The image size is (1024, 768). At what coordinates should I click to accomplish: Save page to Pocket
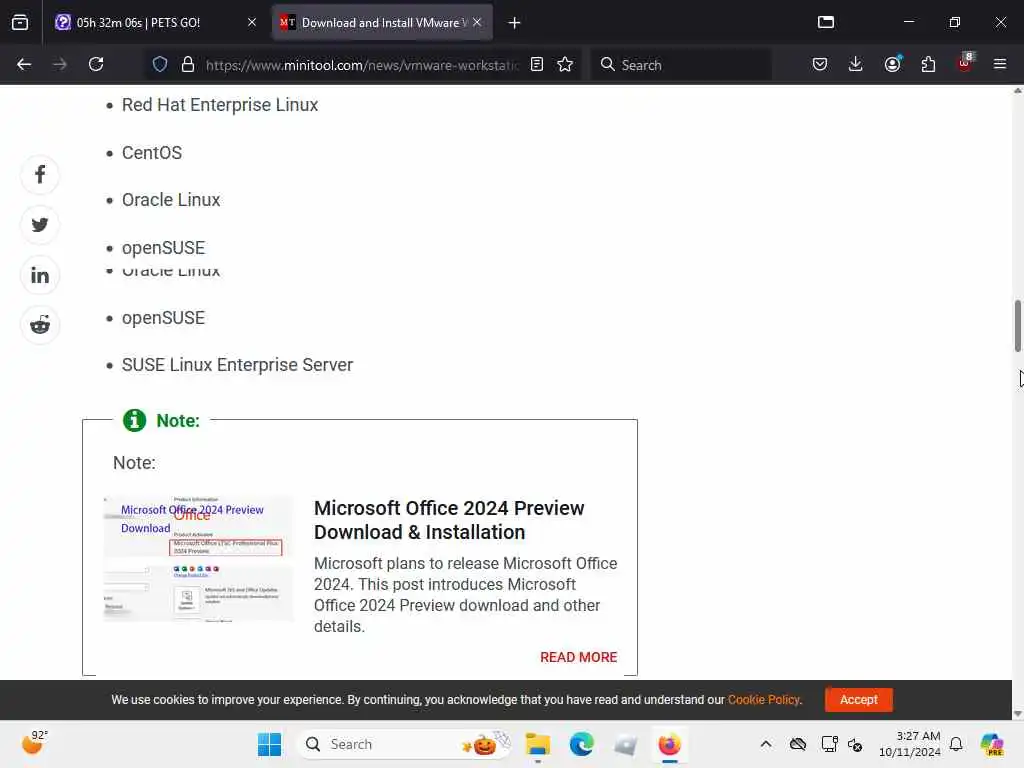click(x=820, y=64)
